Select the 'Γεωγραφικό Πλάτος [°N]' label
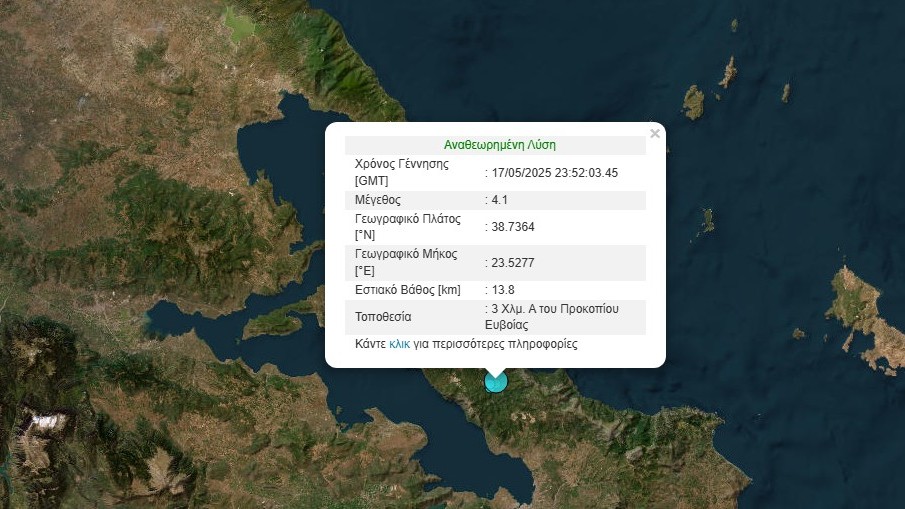Screen dimensions: 905x509 coord(407,227)
